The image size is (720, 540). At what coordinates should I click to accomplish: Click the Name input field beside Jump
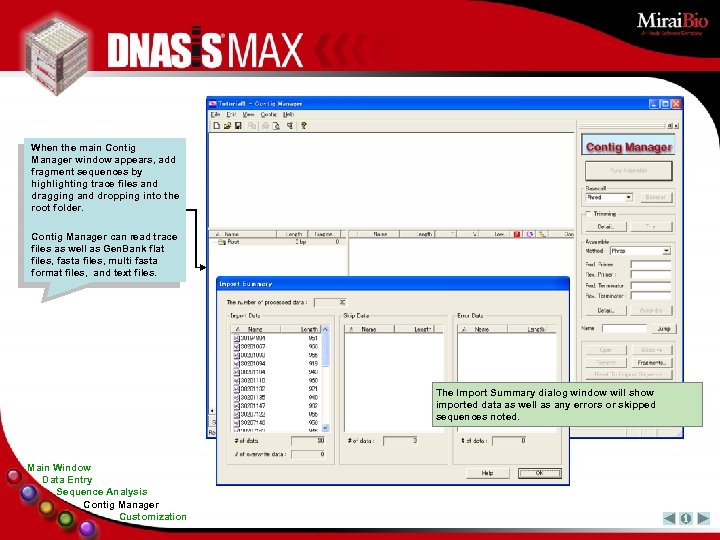pyautogui.click(x=624, y=329)
